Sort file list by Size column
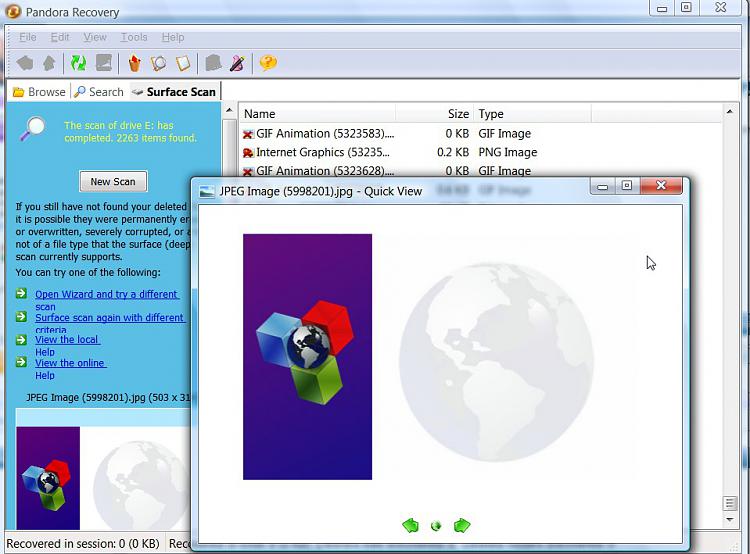 click(435, 114)
